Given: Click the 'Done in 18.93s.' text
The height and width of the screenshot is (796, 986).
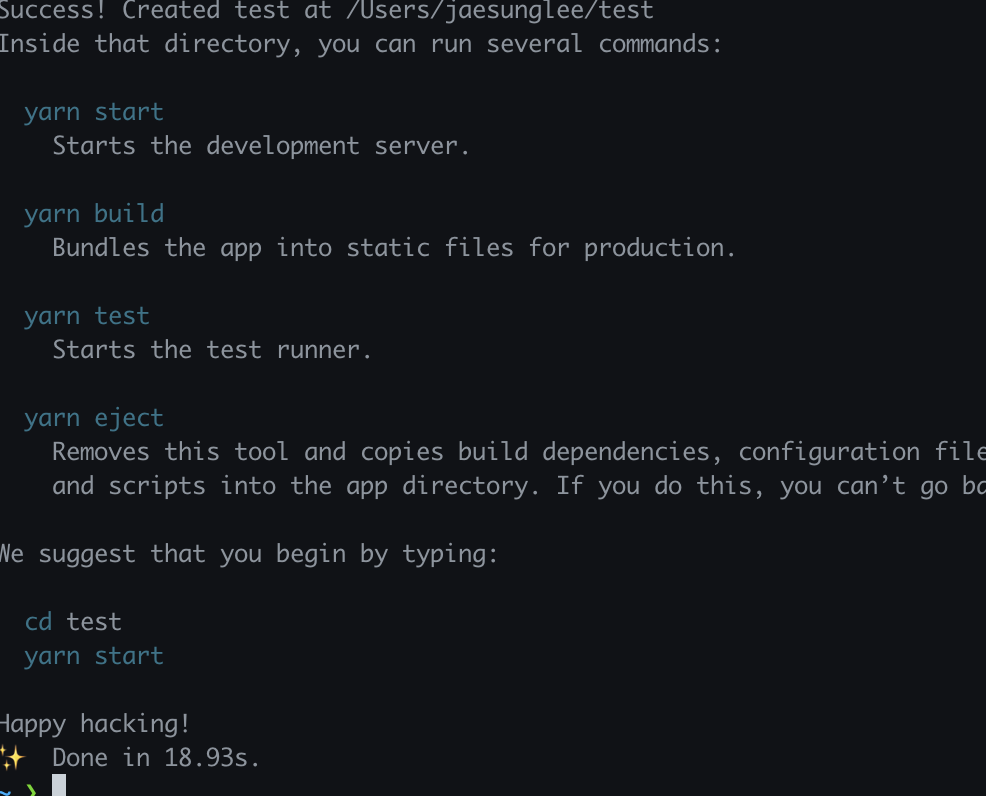Looking at the screenshot, I should tap(156, 758).
